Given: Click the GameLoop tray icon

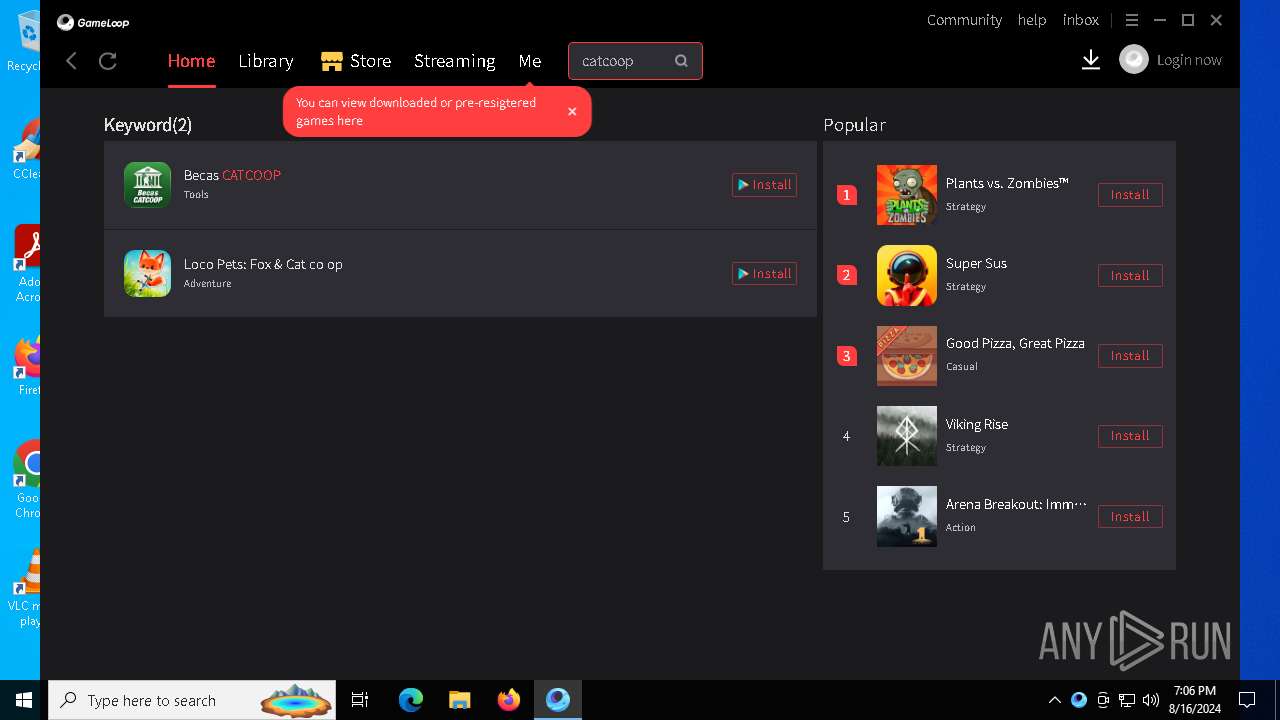Looking at the screenshot, I should tap(1079, 700).
